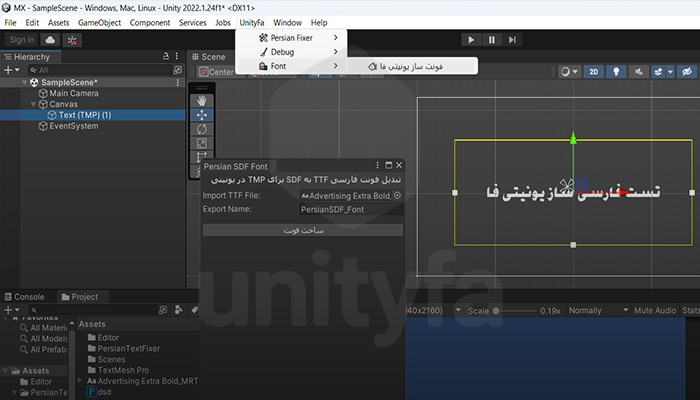The height and width of the screenshot is (400, 700).
Task: Click Stats in Game view toolbar
Action: (690, 310)
